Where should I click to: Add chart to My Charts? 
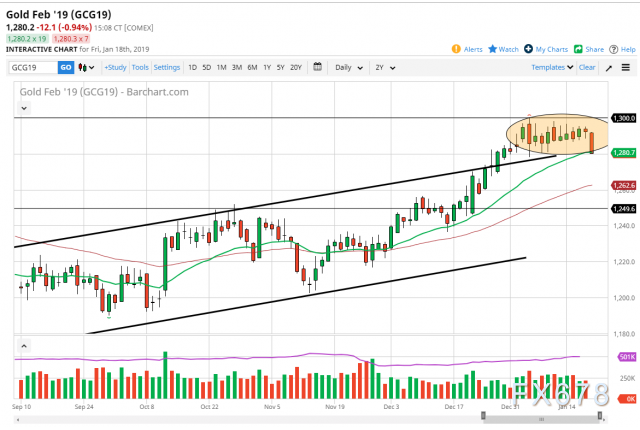pos(529,48)
